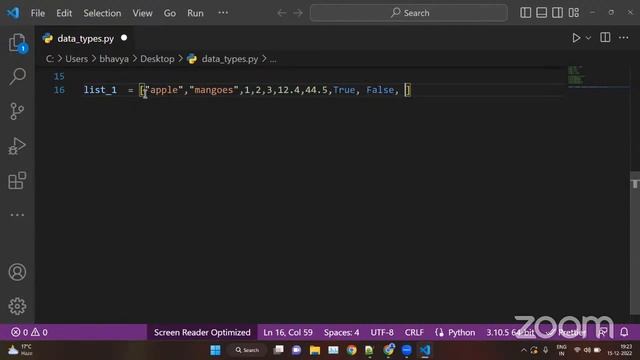Click the bhavya breadcrumb segment
This screenshot has width=640, height=360.
[114, 59]
